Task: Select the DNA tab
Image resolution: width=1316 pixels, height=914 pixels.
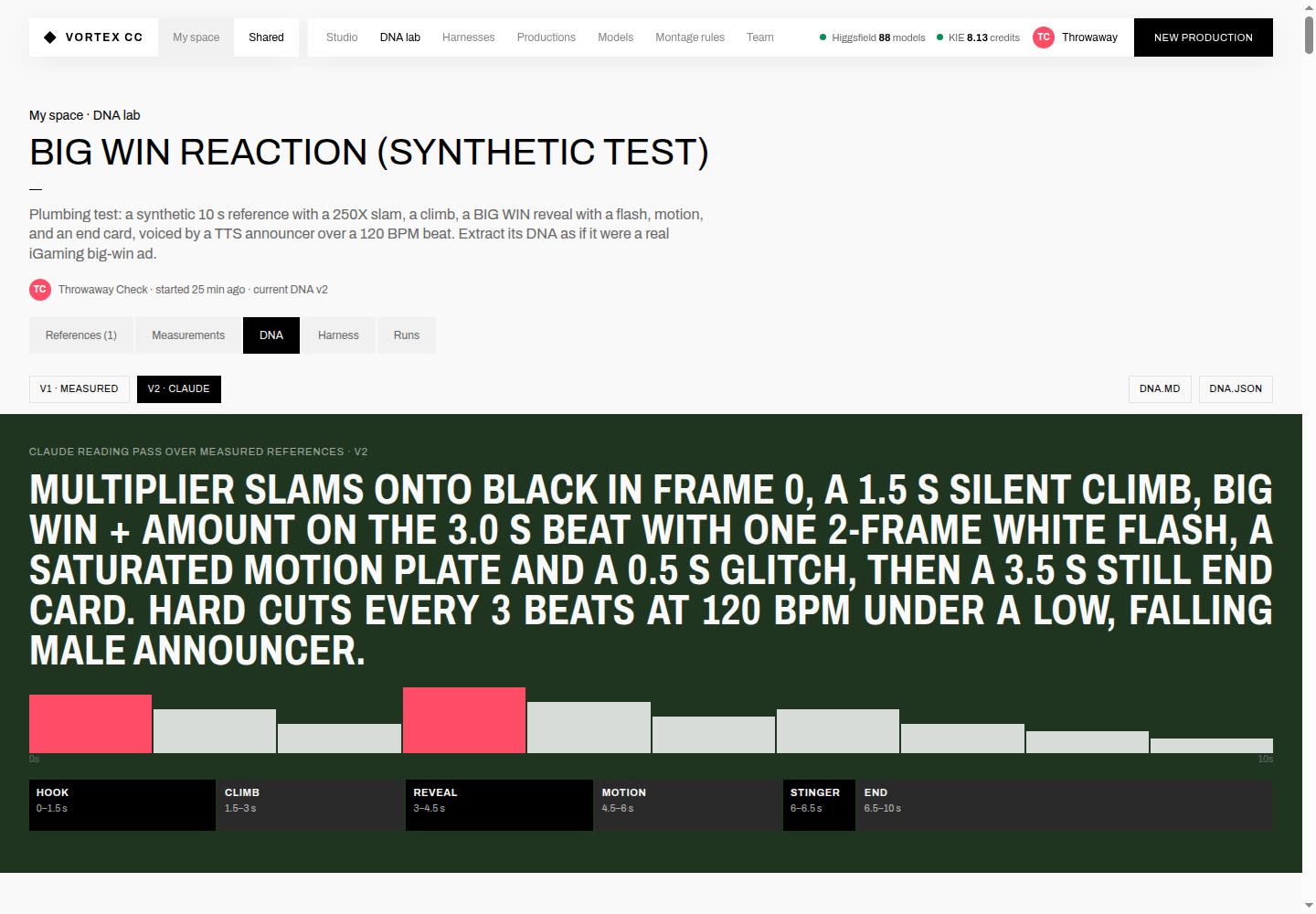Action: coord(271,335)
